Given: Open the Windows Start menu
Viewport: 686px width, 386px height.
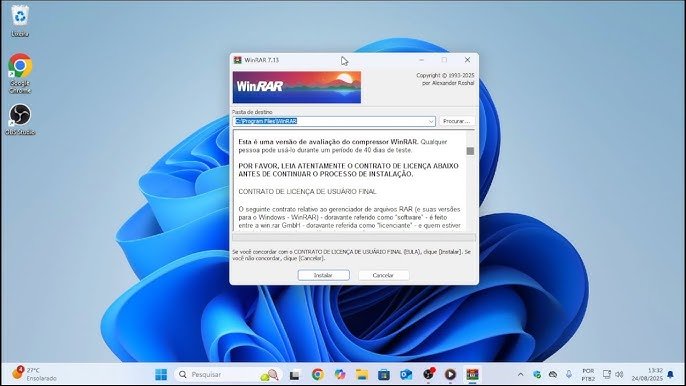Looking at the screenshot, I should 161,375.
